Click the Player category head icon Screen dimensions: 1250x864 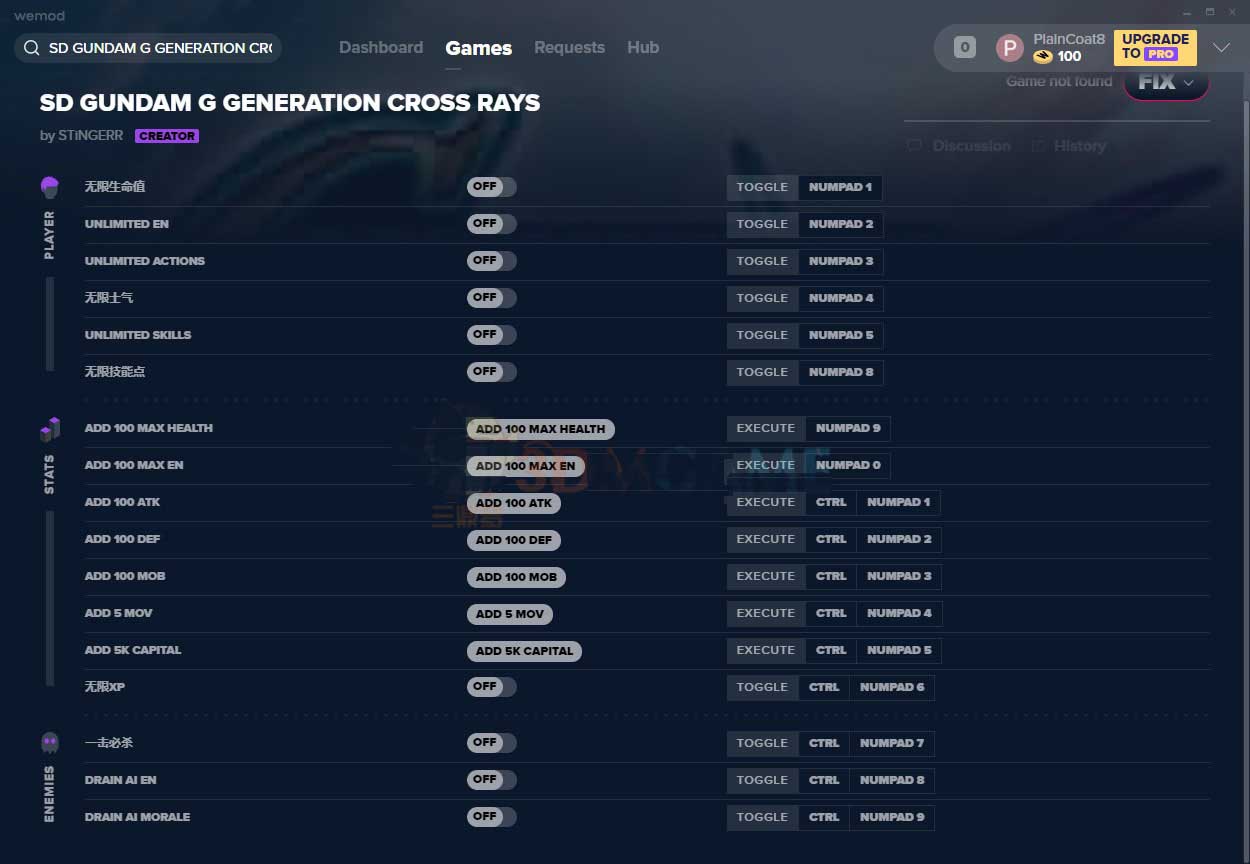(50, 187)
